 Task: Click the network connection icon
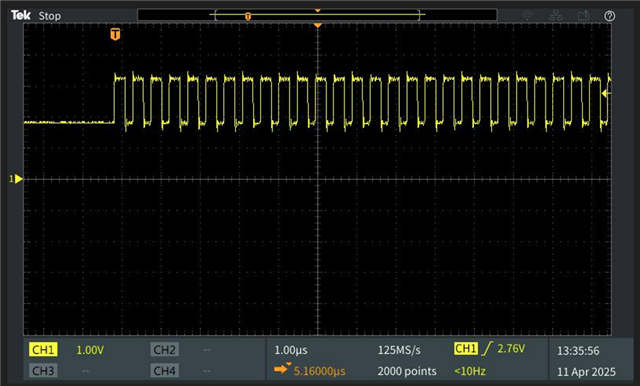coord(556,16)
